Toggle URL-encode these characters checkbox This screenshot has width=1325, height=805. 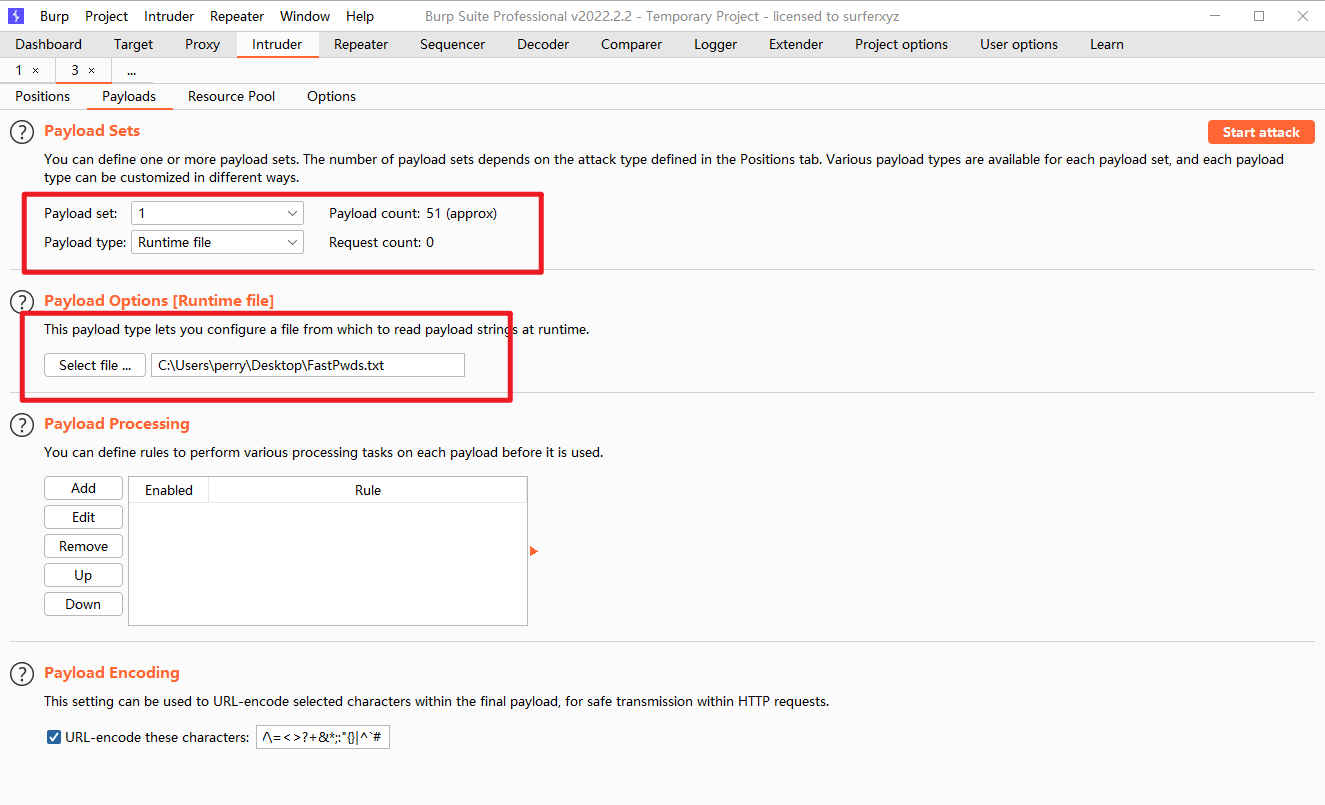coord(54,738)
